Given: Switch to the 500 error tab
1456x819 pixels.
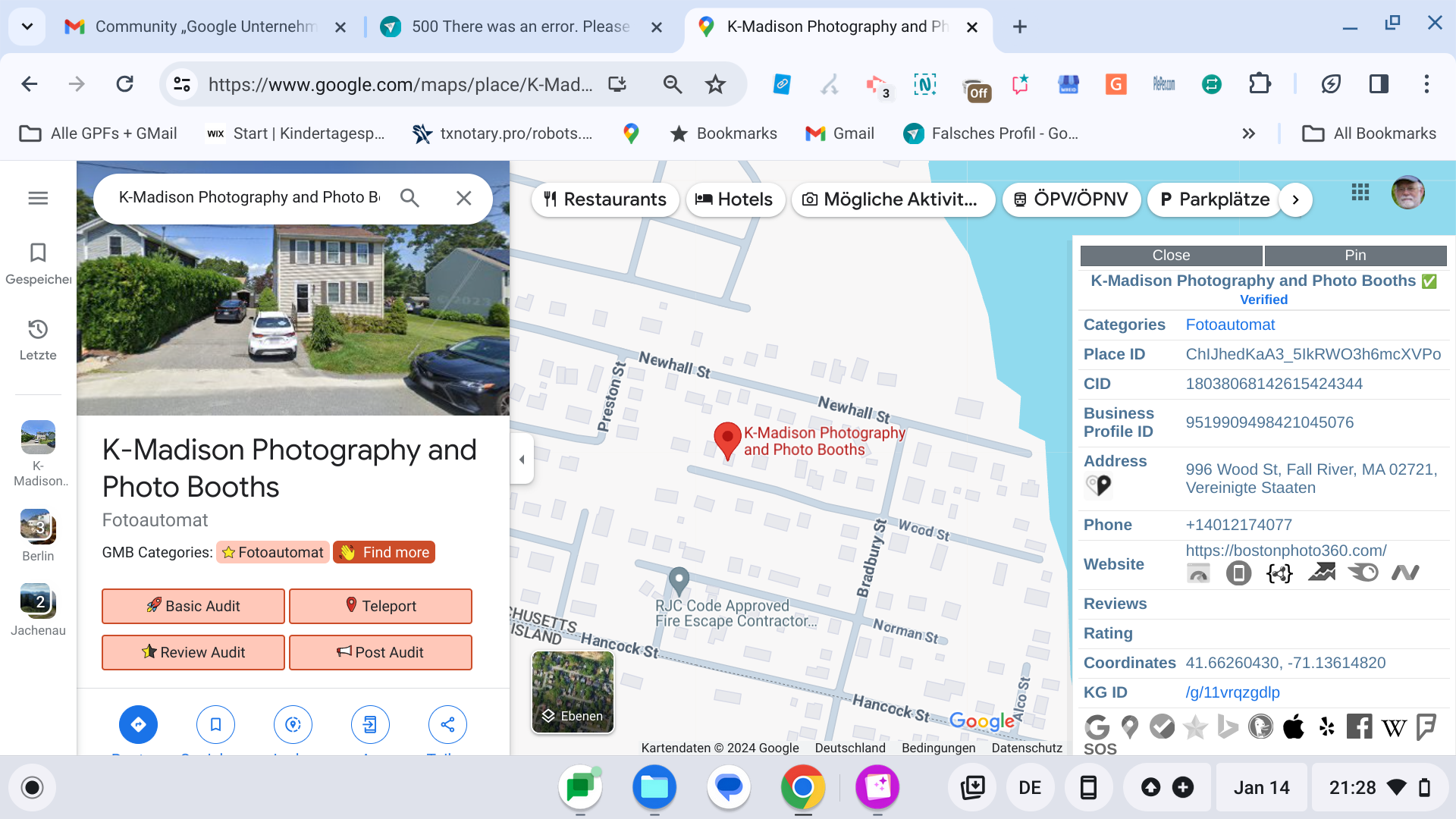Looking at the screenshot, I should (x=519, y=27).
